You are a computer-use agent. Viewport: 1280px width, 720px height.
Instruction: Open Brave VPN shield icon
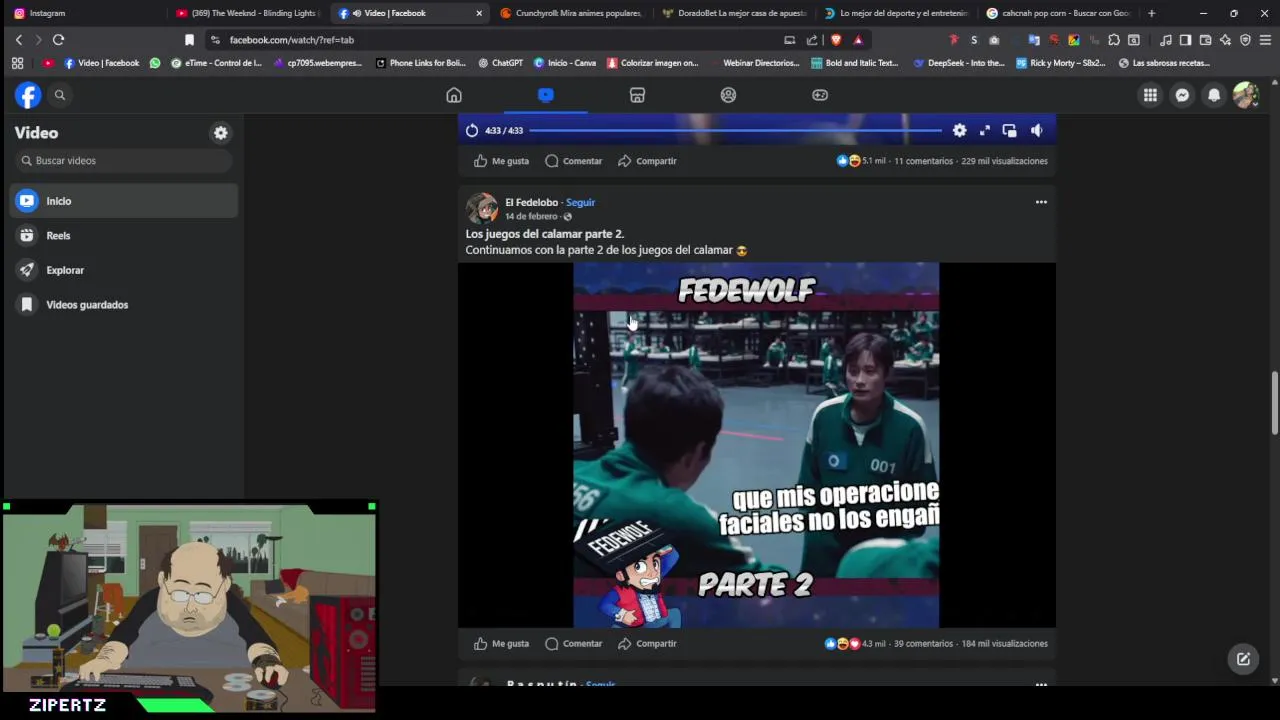point(1245,40)
